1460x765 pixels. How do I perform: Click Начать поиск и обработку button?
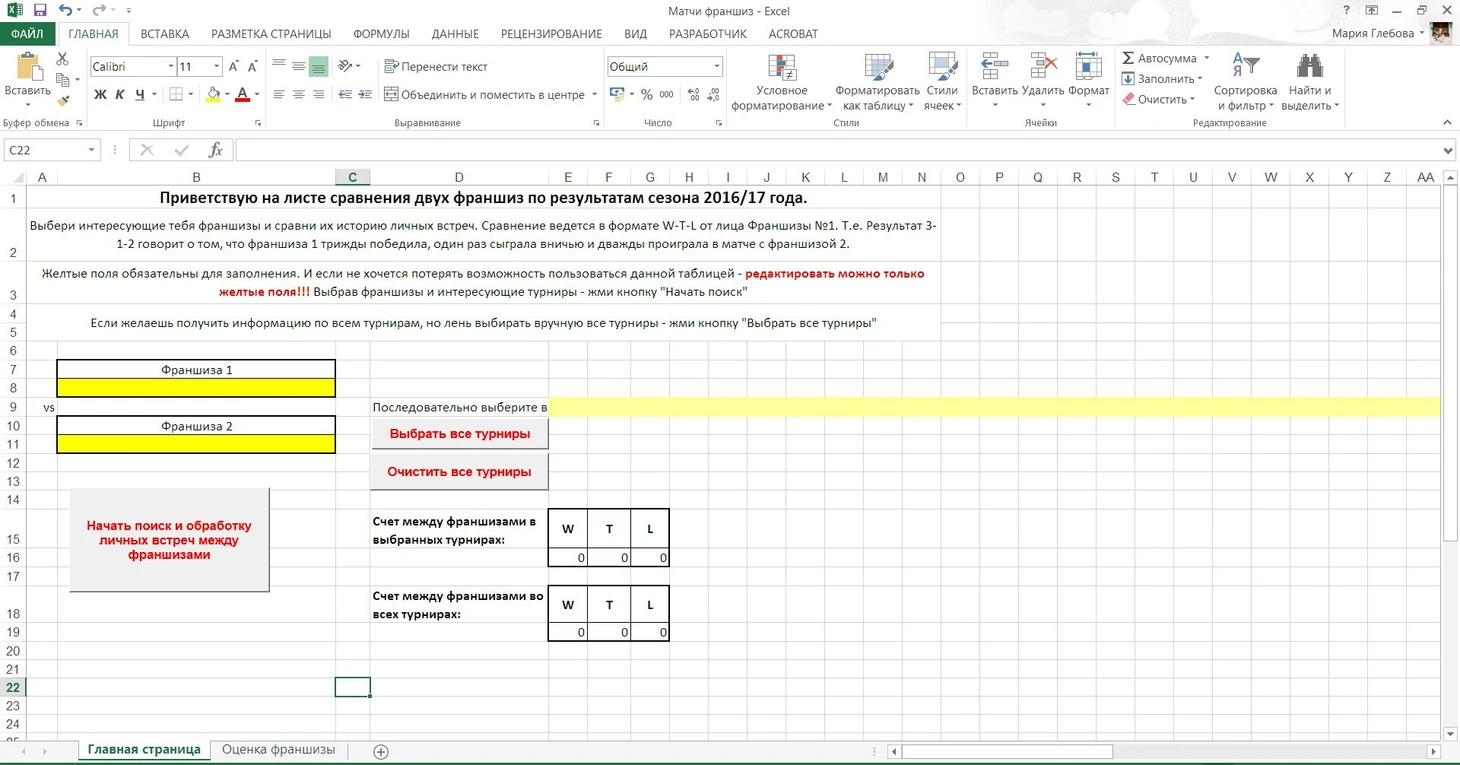point(169,540)
